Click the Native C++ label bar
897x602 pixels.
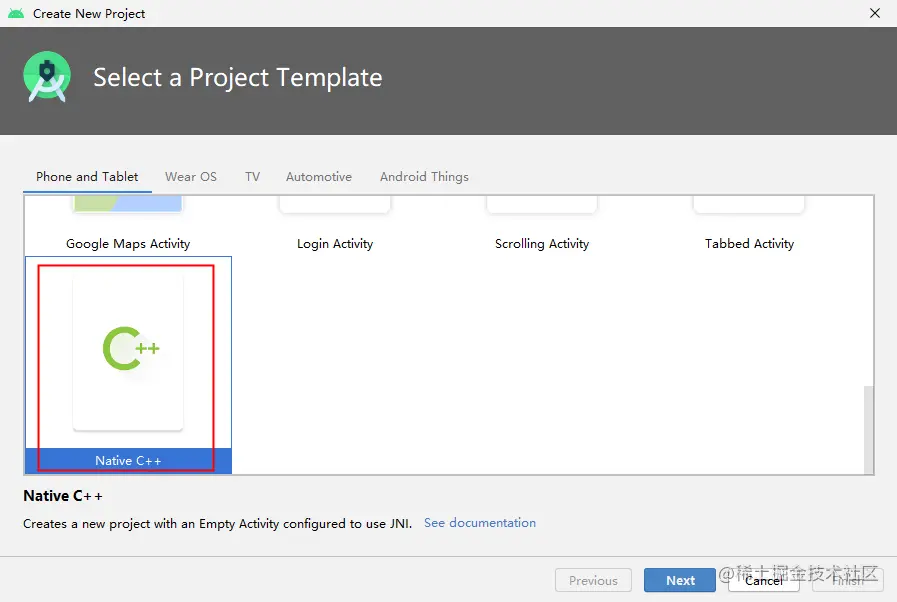[x=128, y=461]
